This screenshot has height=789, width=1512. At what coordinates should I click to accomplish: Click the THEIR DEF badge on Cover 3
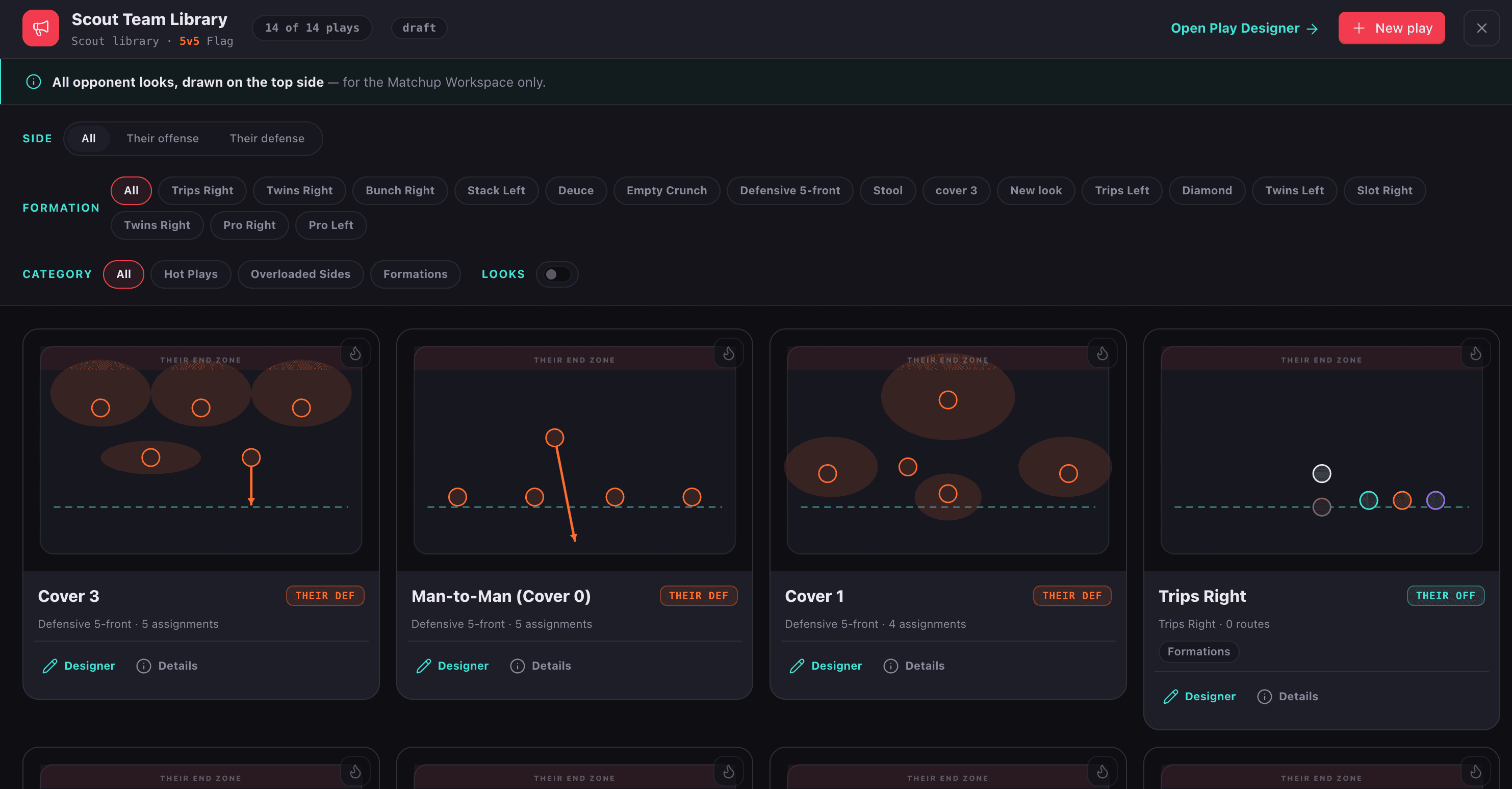(x=325, y=596)
